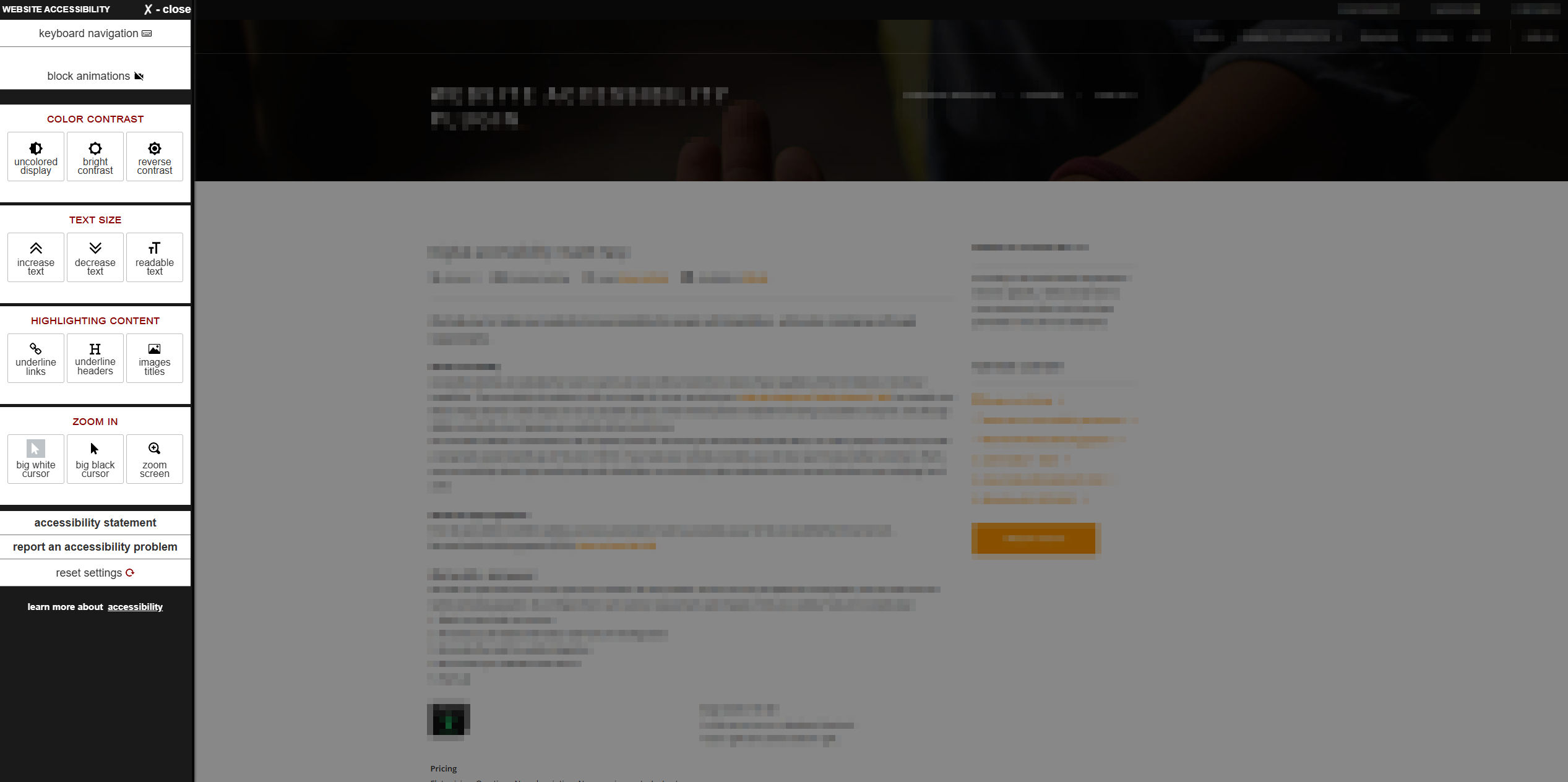Enable underline headers option
This screenshot has width=1568, height=782.
coord(95,358)
